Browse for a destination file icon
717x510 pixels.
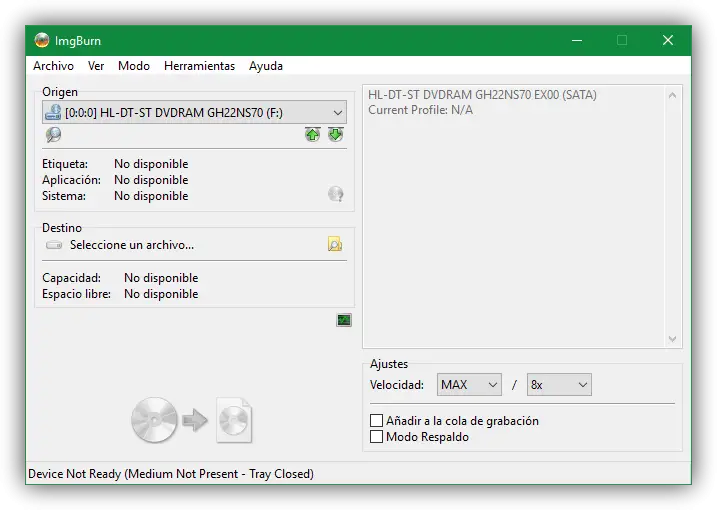tap(335, 245)
